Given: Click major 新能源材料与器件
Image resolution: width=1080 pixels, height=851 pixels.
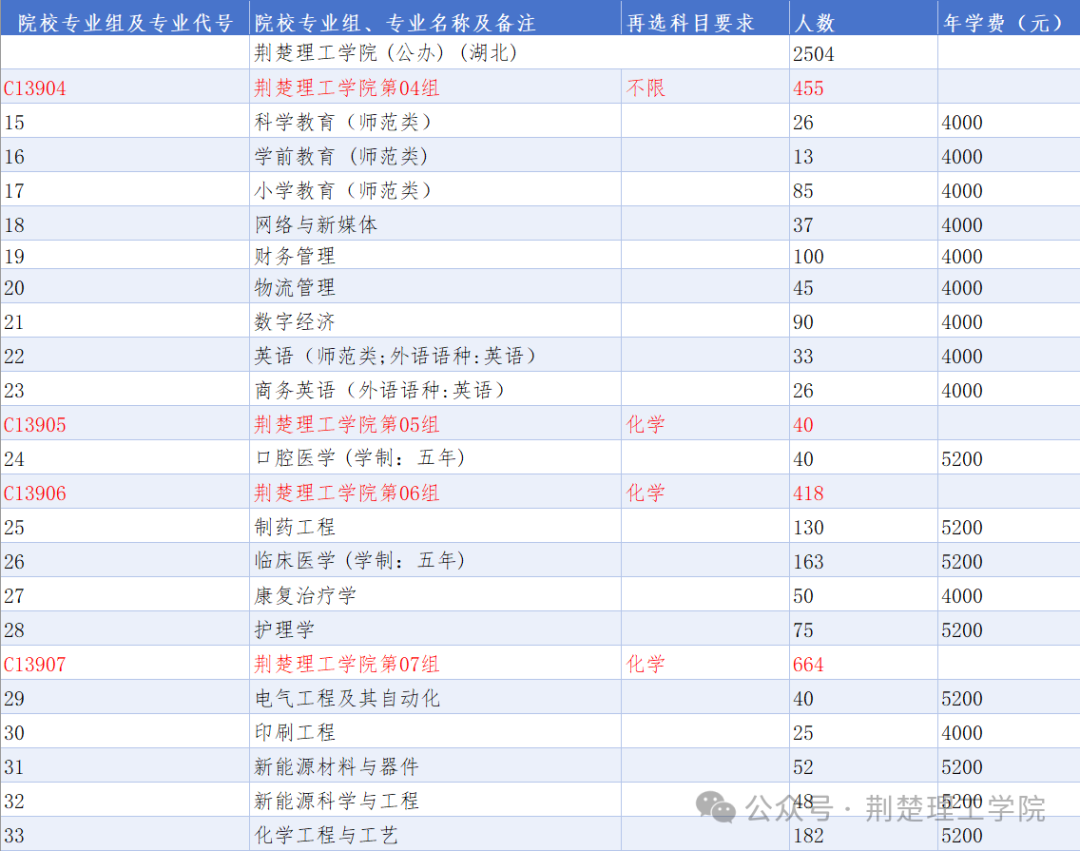Looking at the screenshot, I should click(337, 766).
